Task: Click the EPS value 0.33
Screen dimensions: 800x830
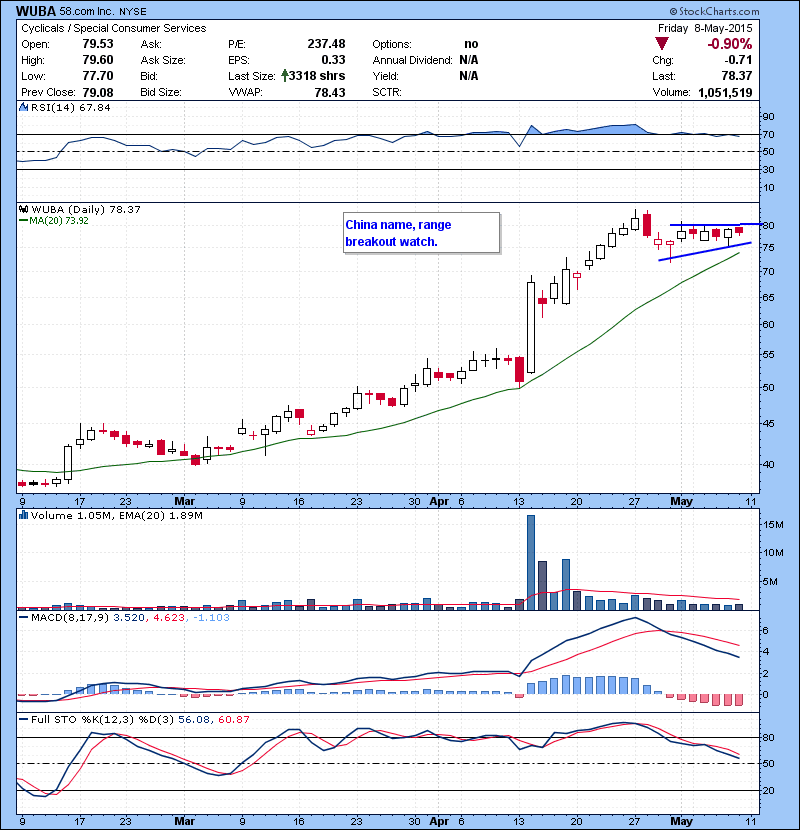Action: point(333,60)
